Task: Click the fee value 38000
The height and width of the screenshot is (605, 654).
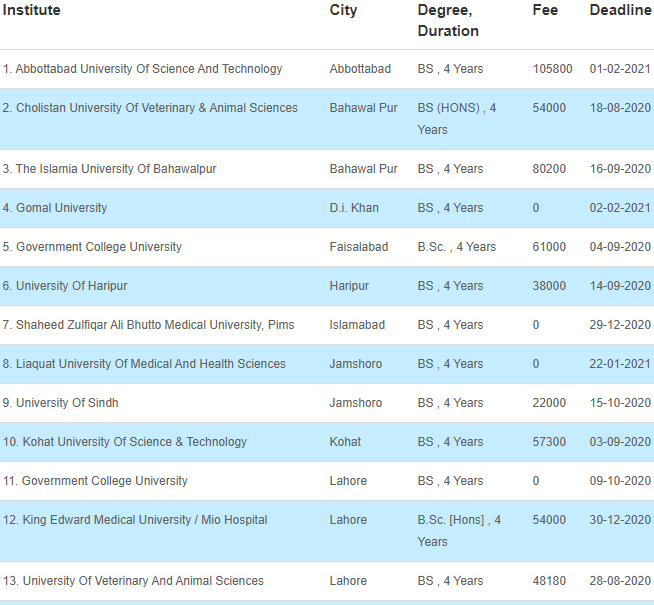Action: (549, 286)
